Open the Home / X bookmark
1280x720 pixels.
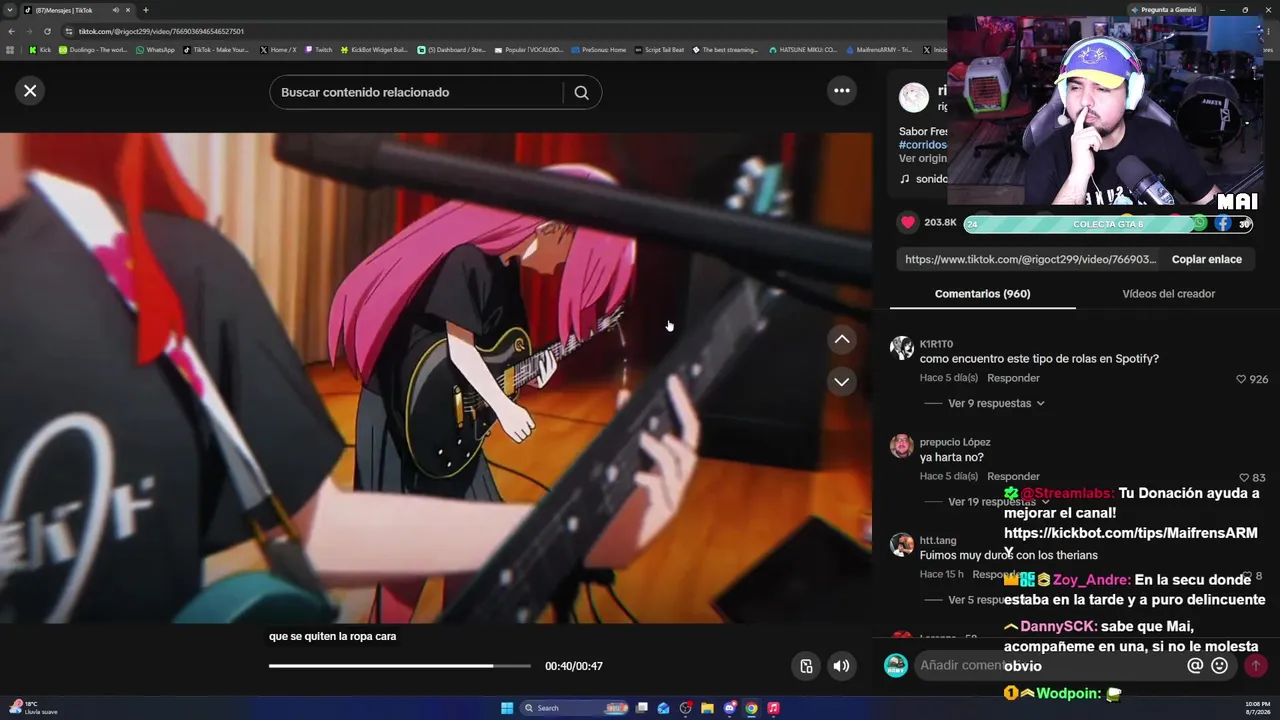(x=278, y=49)
